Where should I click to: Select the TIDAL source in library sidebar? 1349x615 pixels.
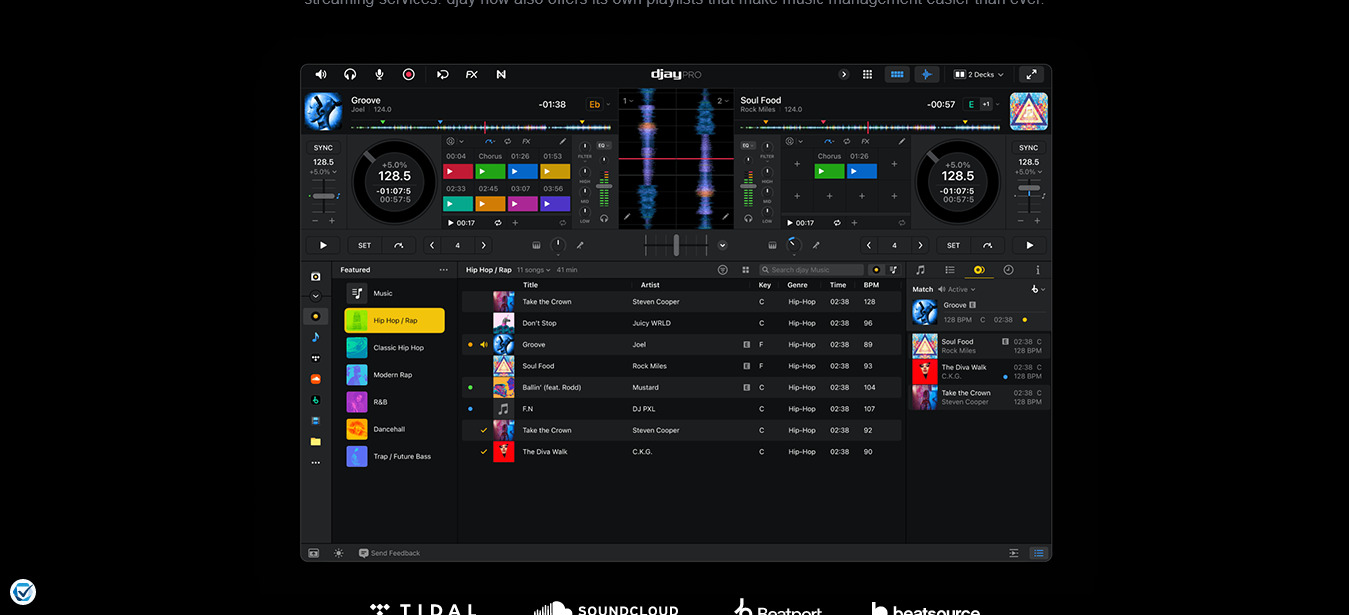(316, 358)
